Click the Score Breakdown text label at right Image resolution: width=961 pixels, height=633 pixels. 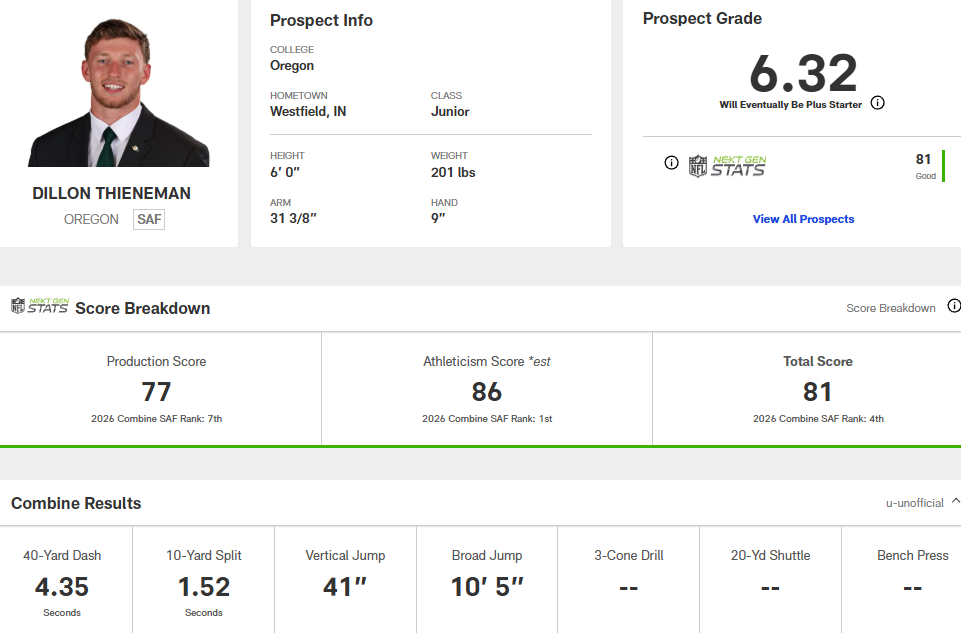click(x=891, y=308)
